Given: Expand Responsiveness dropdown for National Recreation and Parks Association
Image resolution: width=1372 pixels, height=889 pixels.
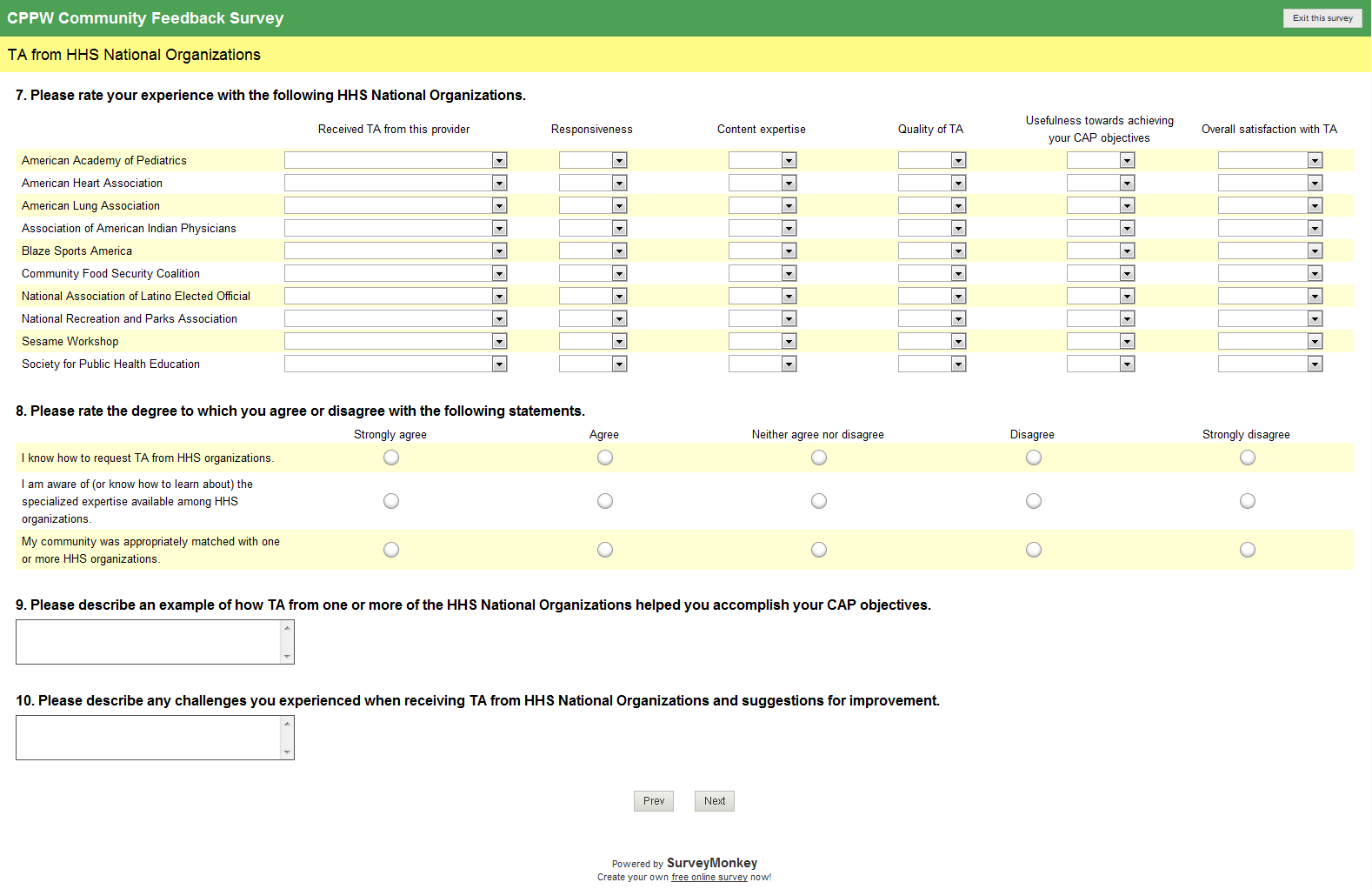Looking at the screenshot, I should (592, 318).
